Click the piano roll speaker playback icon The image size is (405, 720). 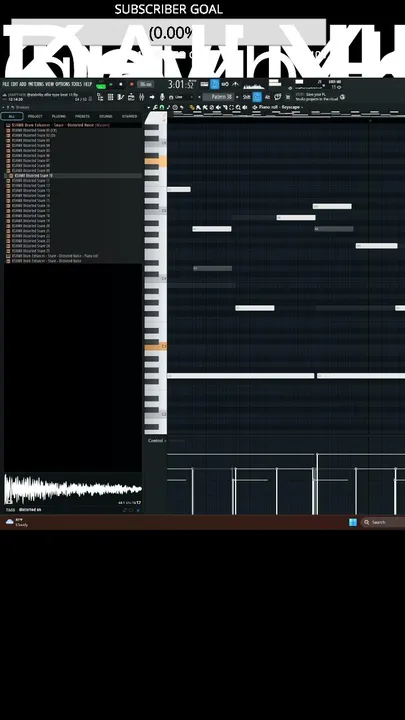[244, 107]
